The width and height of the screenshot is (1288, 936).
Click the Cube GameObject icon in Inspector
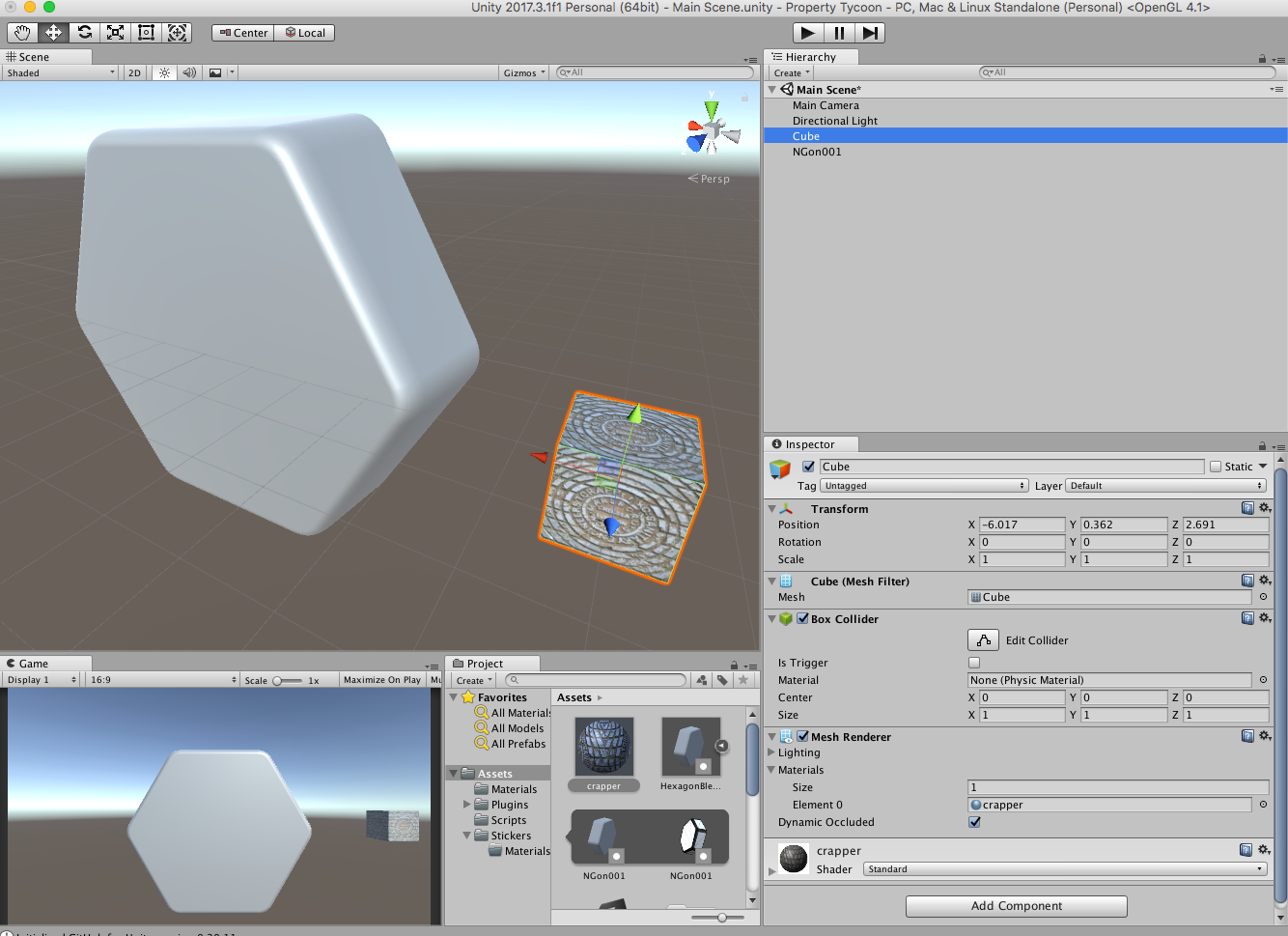[780, 468]
